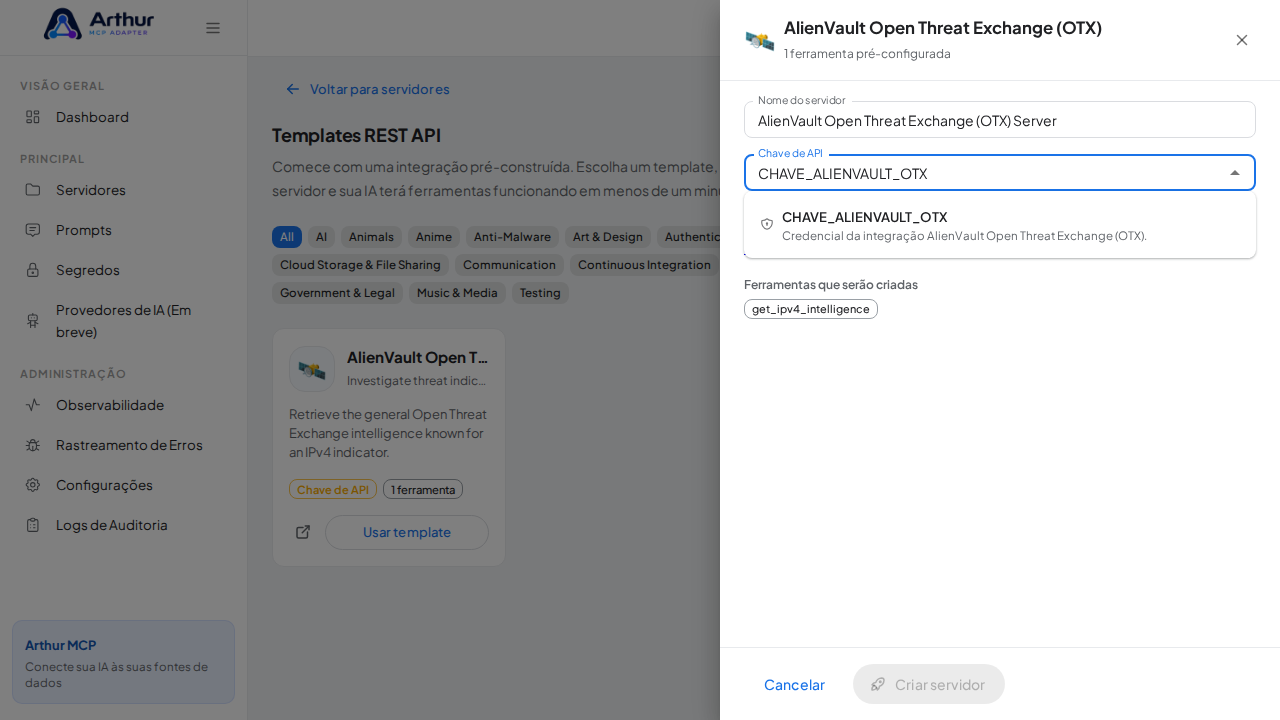
Task: Click the Chave de API combo box
Action: (1000, 173)
